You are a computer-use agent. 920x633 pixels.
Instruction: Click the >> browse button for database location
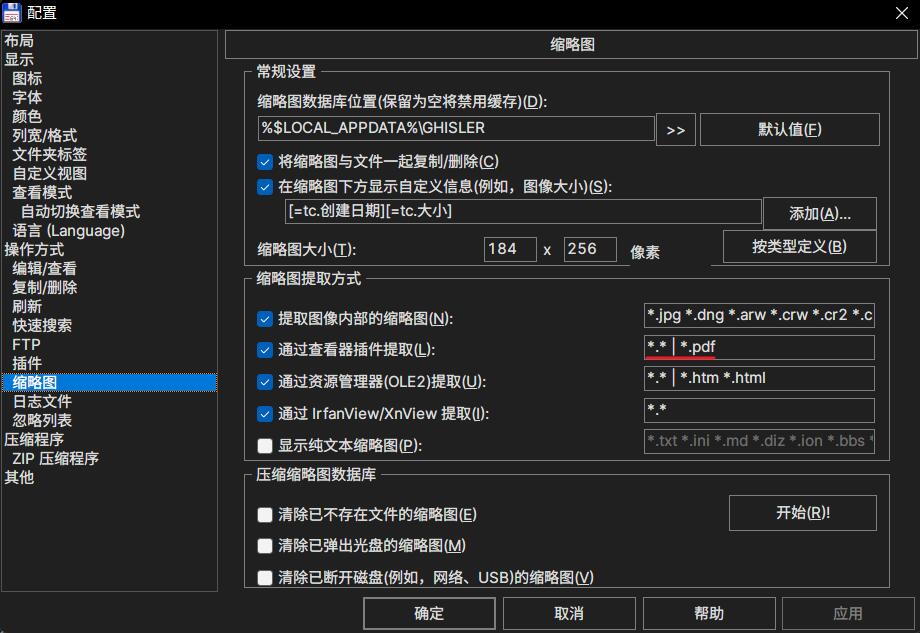coord(675,129)
